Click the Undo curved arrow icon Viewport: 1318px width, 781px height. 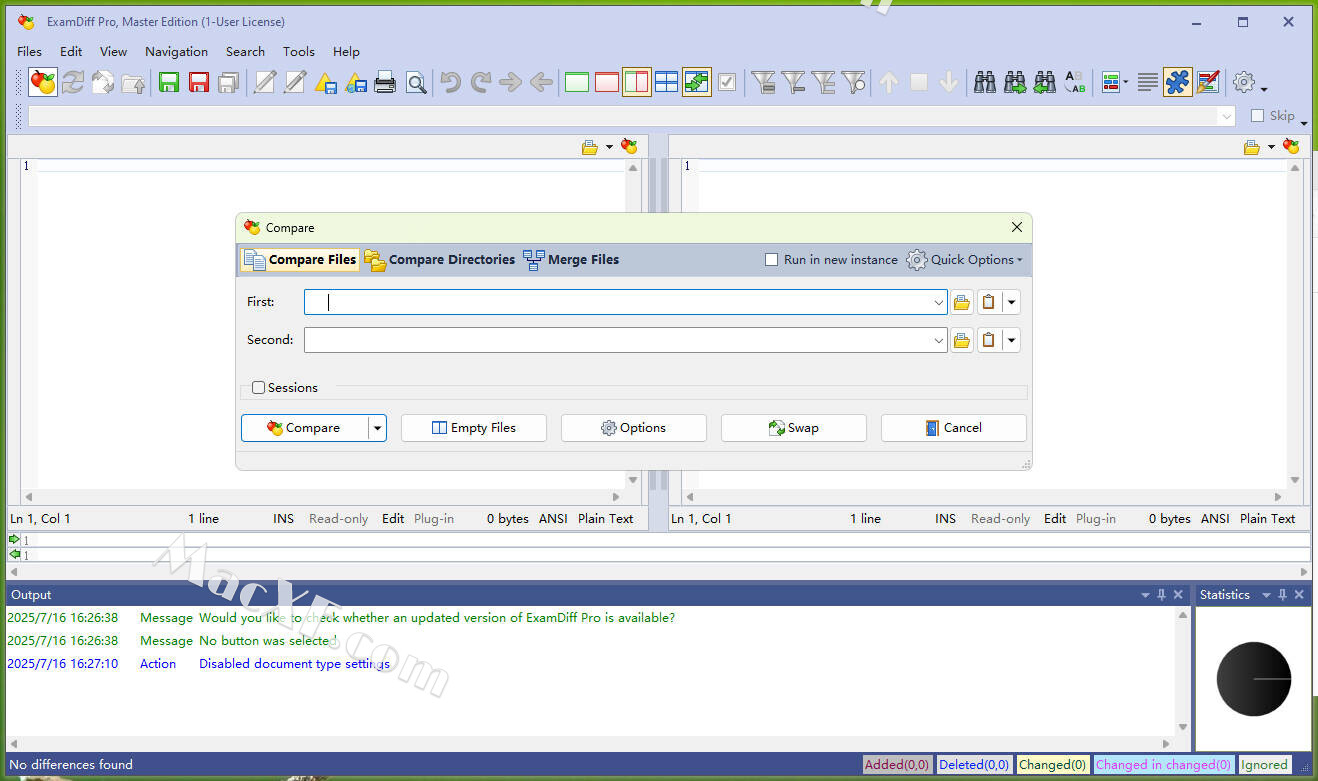coord(451,83)
